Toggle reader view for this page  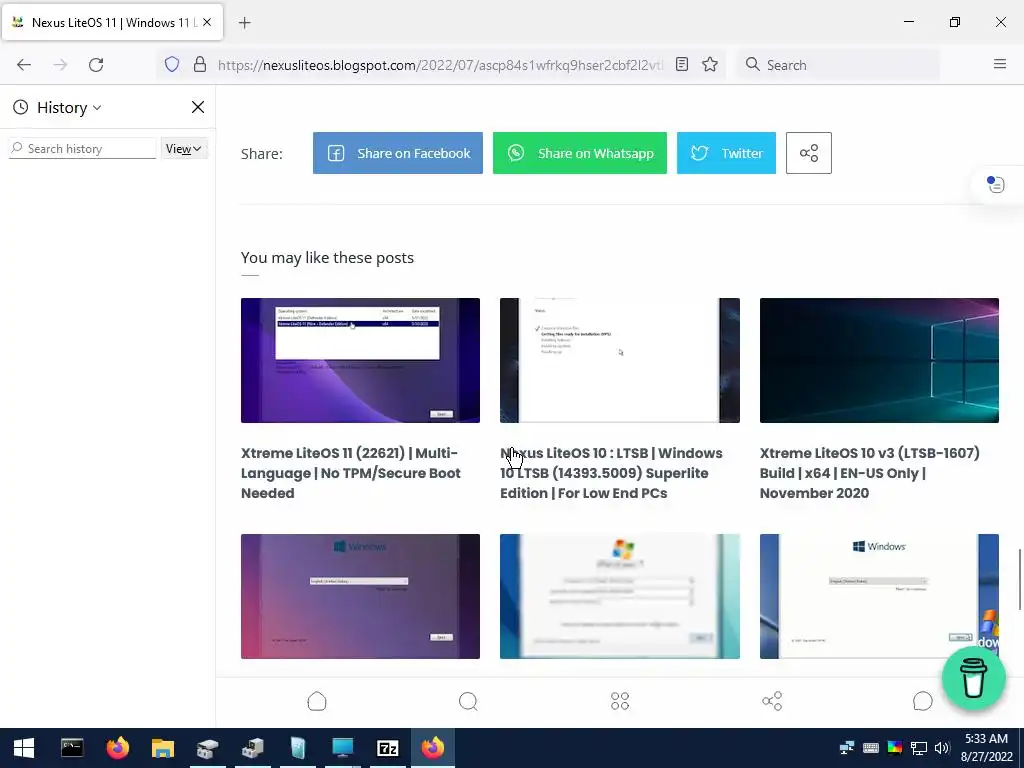682,65
